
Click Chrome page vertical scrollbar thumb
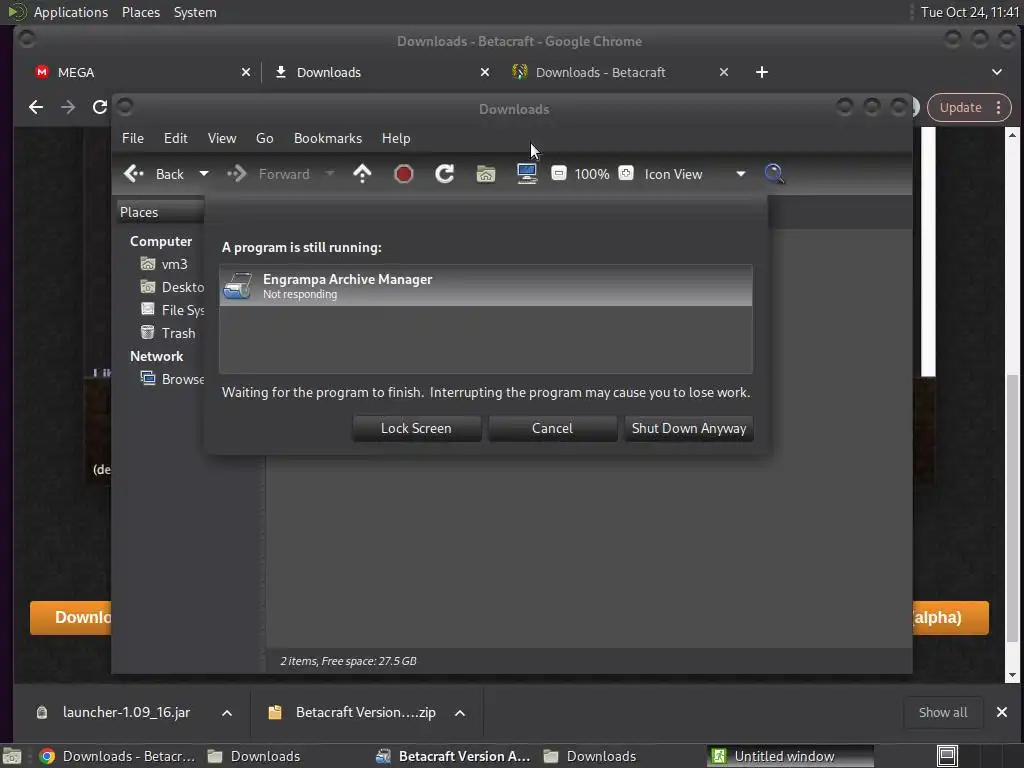[1012, 509]
